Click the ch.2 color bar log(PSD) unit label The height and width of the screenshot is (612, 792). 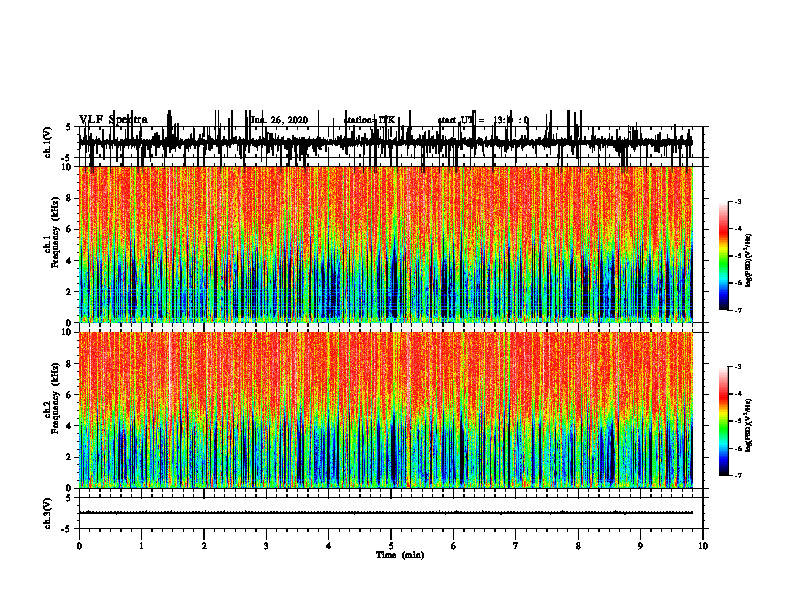[x=749, y=425]
